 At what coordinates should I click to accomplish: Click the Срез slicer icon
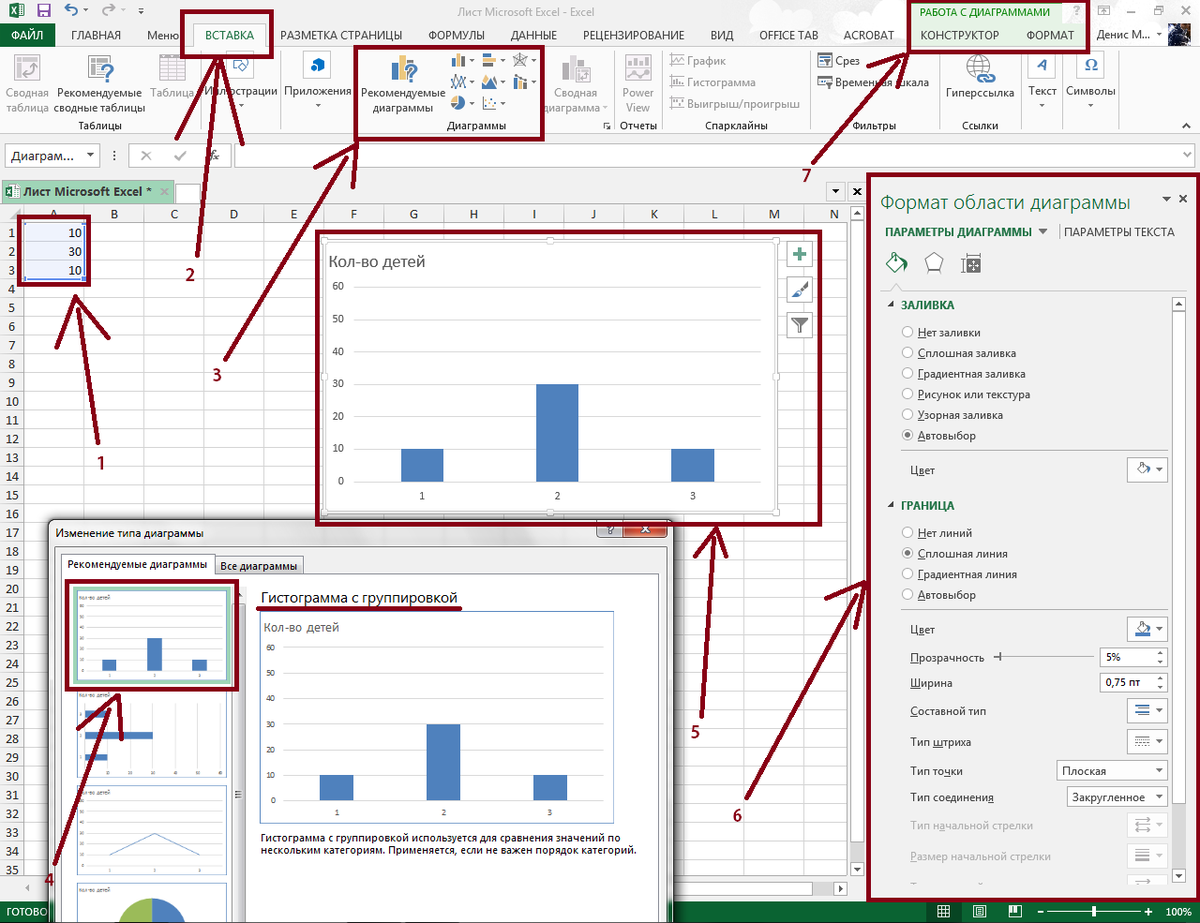pyautogui.click(x=827, y=61)
